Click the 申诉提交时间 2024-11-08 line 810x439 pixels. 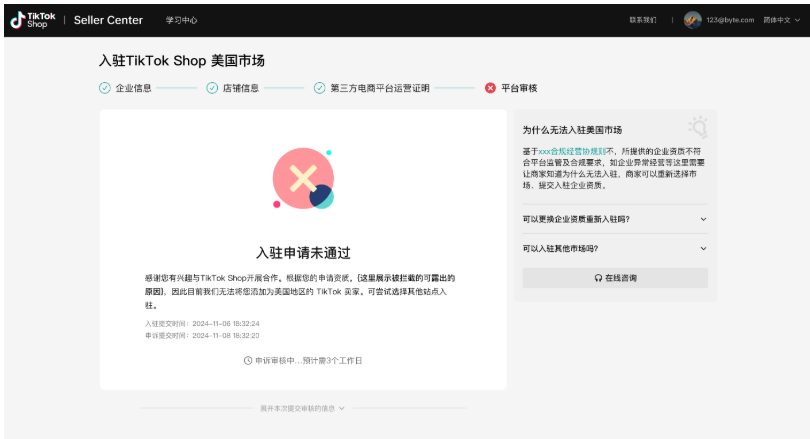(x=202, y=336)
